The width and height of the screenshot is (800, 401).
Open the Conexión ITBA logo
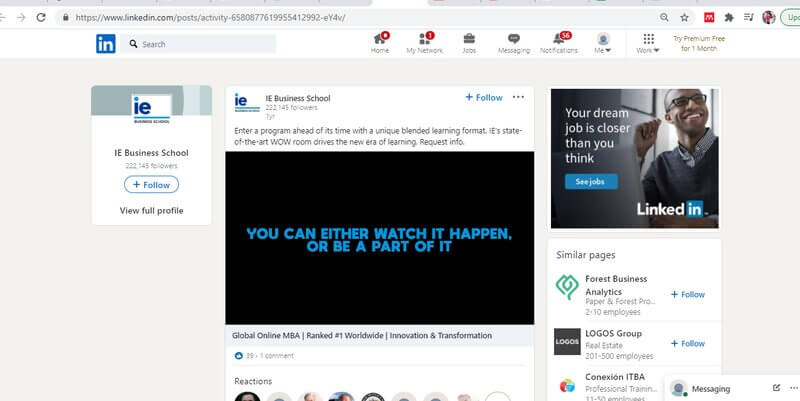tap(567, 386)
